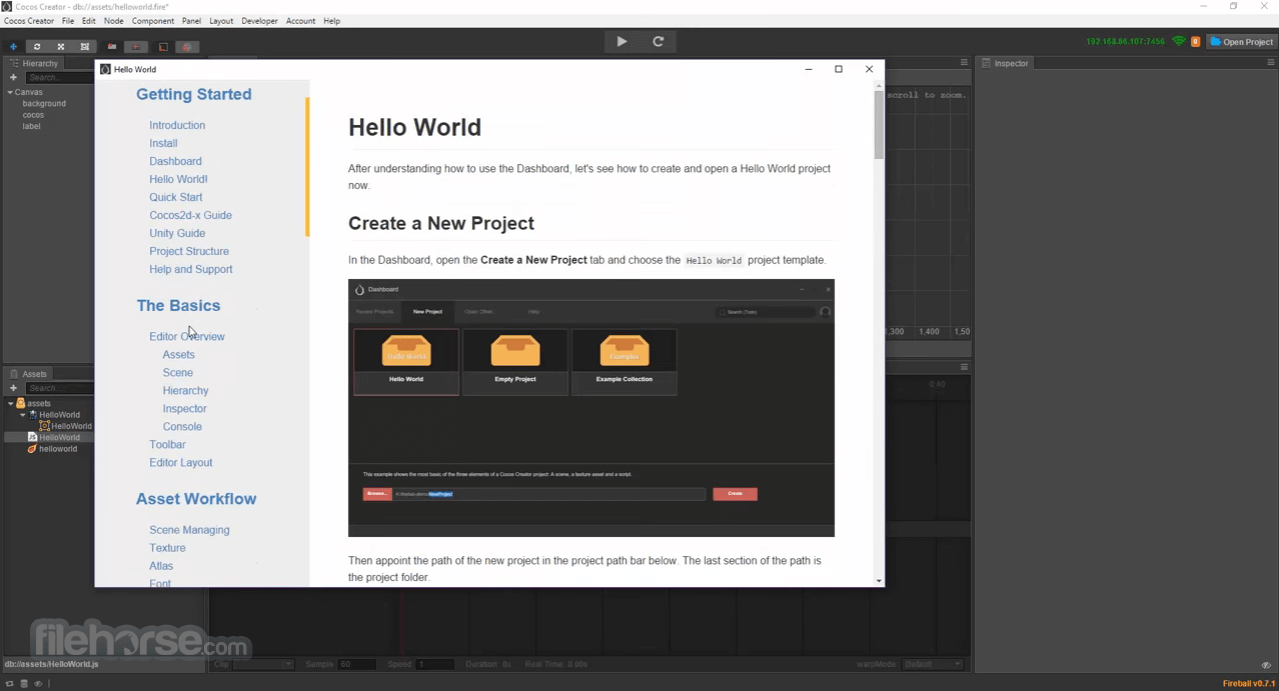Open the Install docs link
The width and height of the screenshot is (1279, 691).
(163, 143)
